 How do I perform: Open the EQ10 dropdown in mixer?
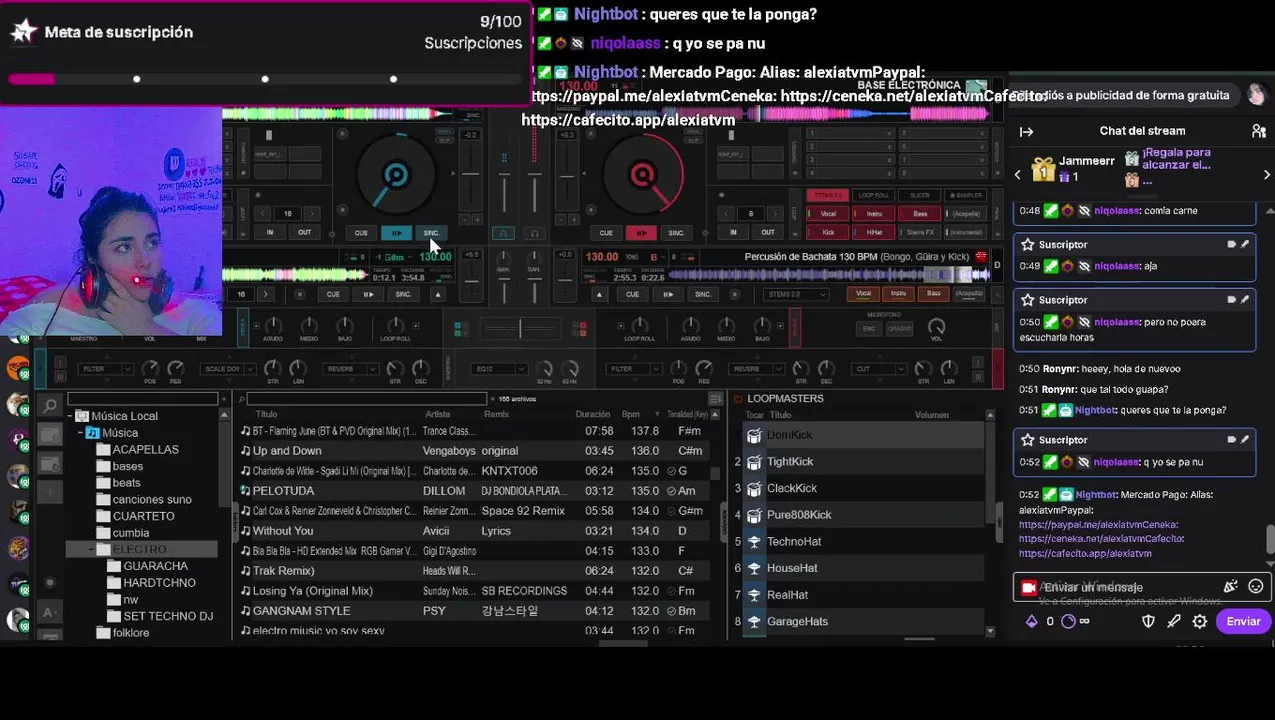tap(499, 369)
